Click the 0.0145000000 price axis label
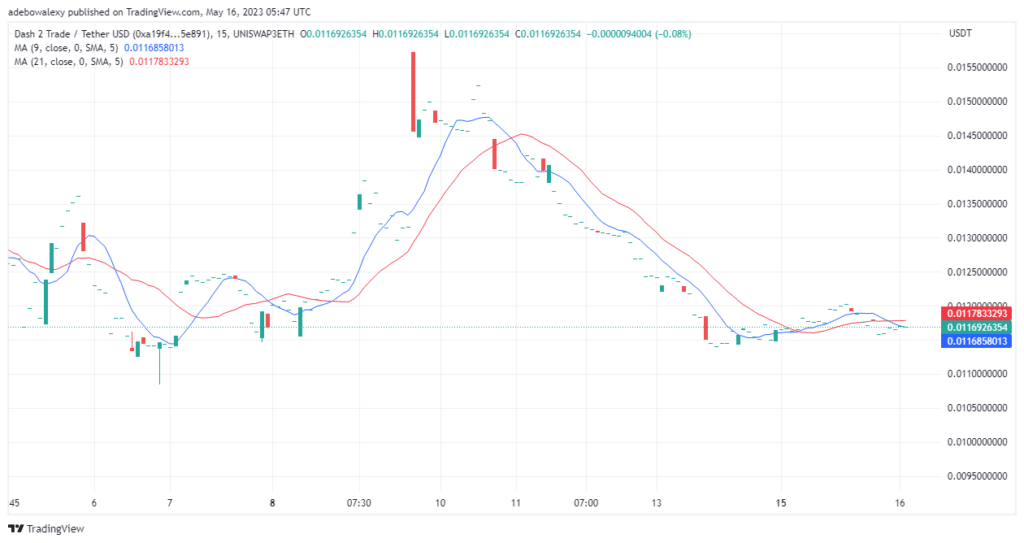The image size is (1024, 543). click(x=977, y=136)
